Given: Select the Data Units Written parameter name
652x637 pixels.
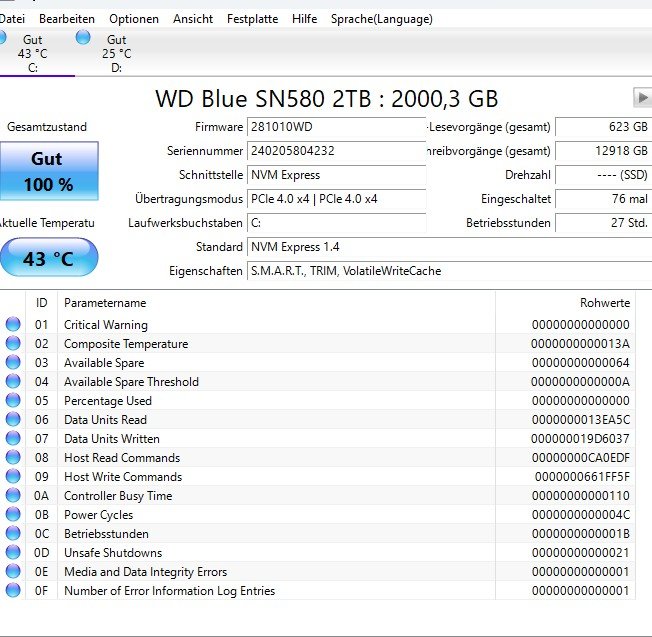Looking at the screenshot, I should click(112, 439).
